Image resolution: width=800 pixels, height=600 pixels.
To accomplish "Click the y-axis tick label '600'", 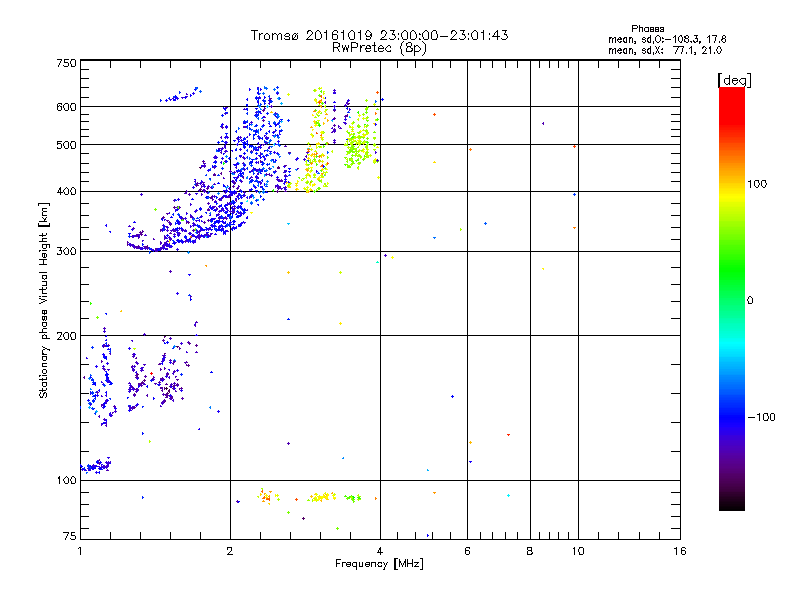I will click(66, 107).
